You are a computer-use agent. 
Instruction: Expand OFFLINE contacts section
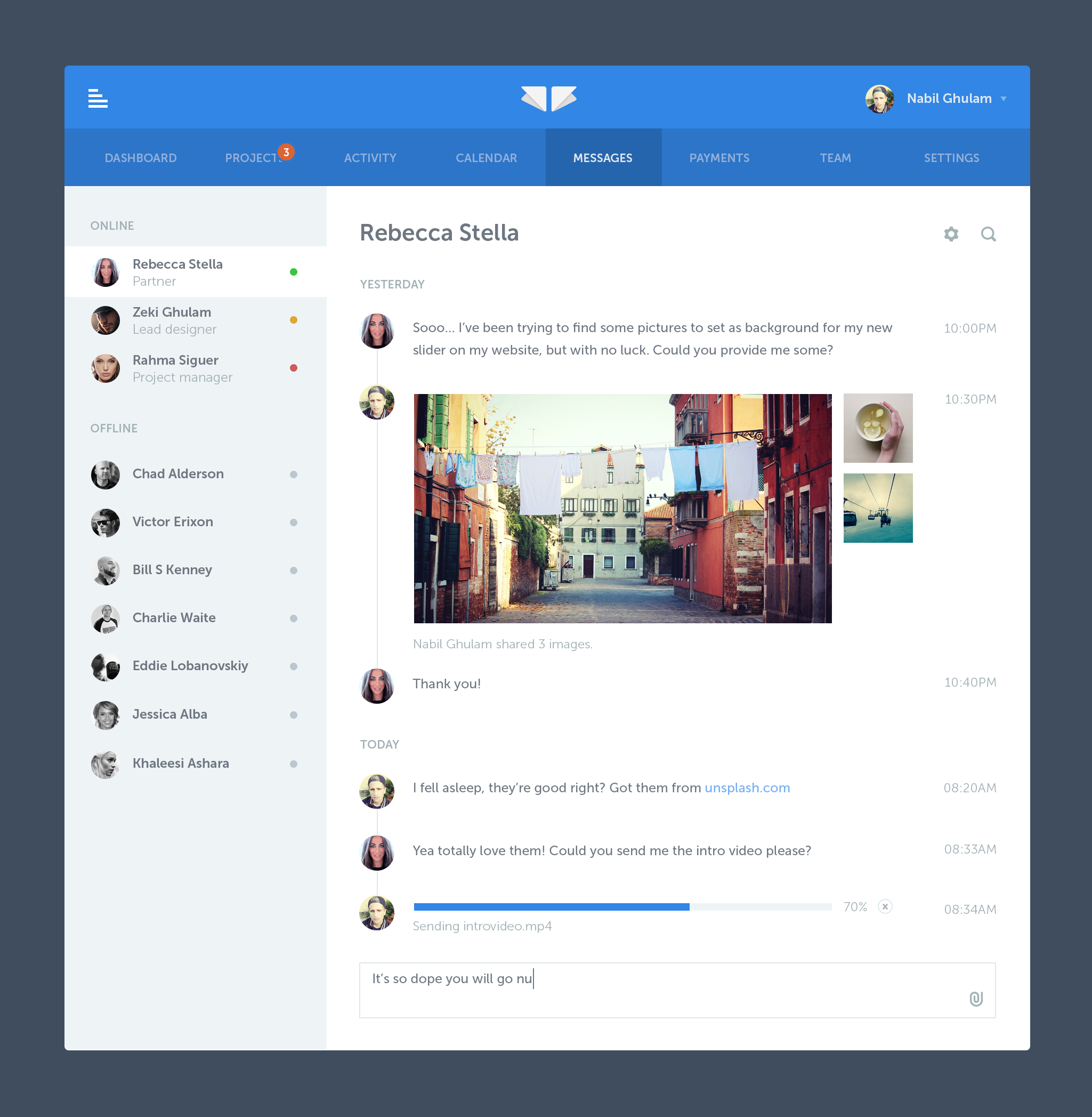pyautogui.click(x=114, y=428)
